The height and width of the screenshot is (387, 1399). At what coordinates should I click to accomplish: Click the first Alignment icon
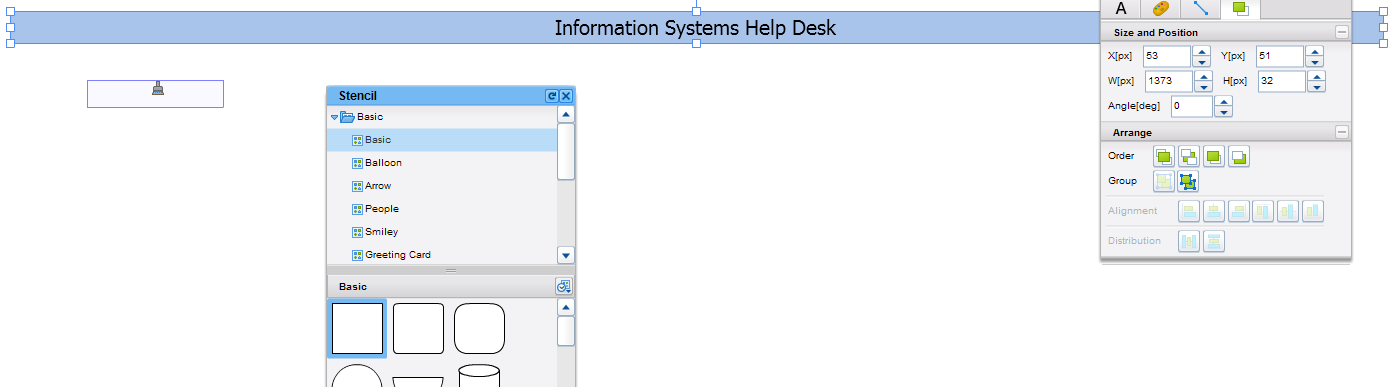(x=1189, y=211)
